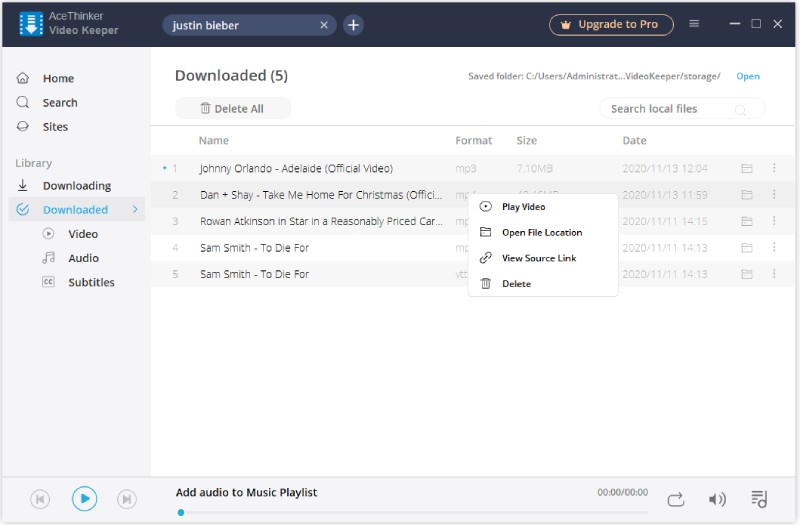Click the justin bieber tab
800x525 pixels.
click(x=249, y=25)
